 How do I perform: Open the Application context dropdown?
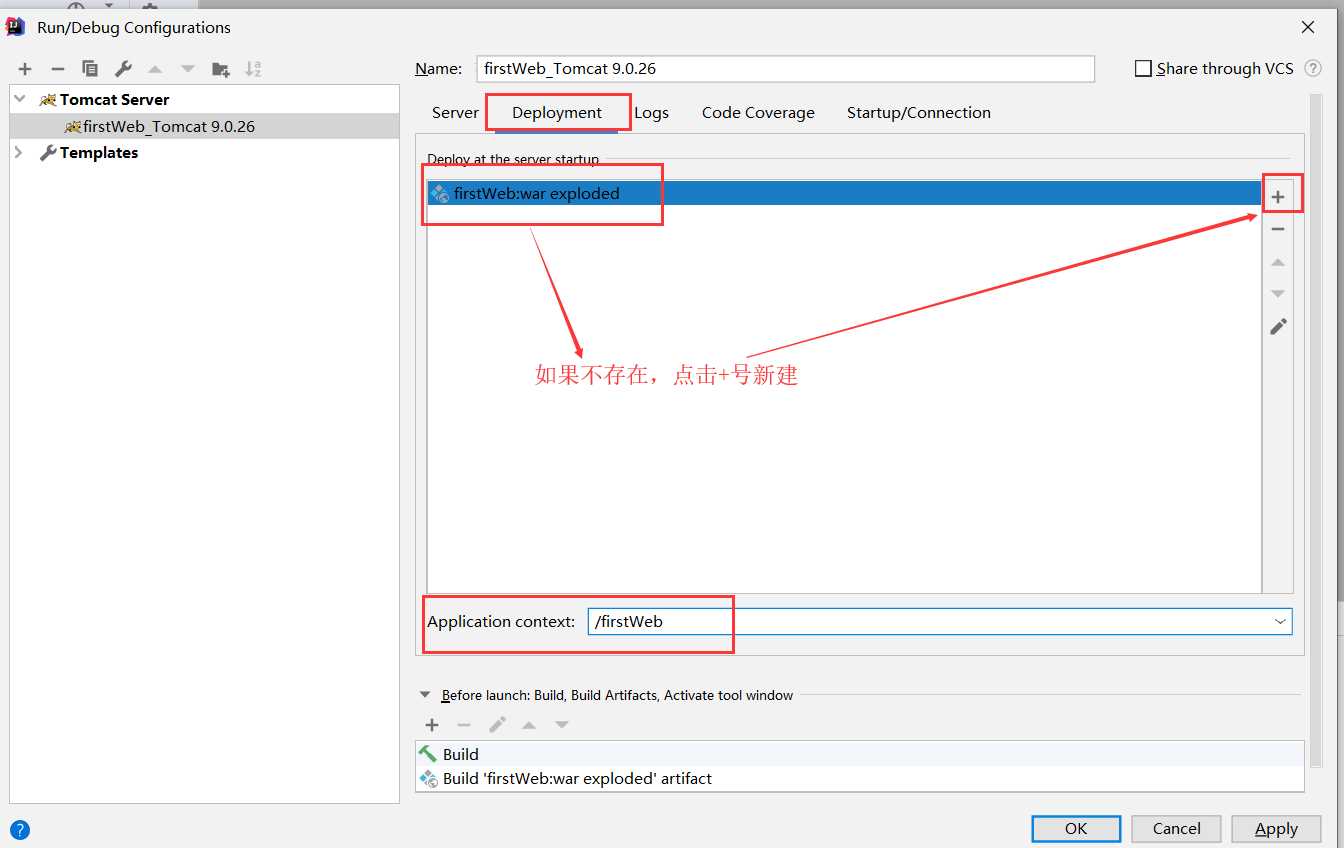[x=1280, y=621]
